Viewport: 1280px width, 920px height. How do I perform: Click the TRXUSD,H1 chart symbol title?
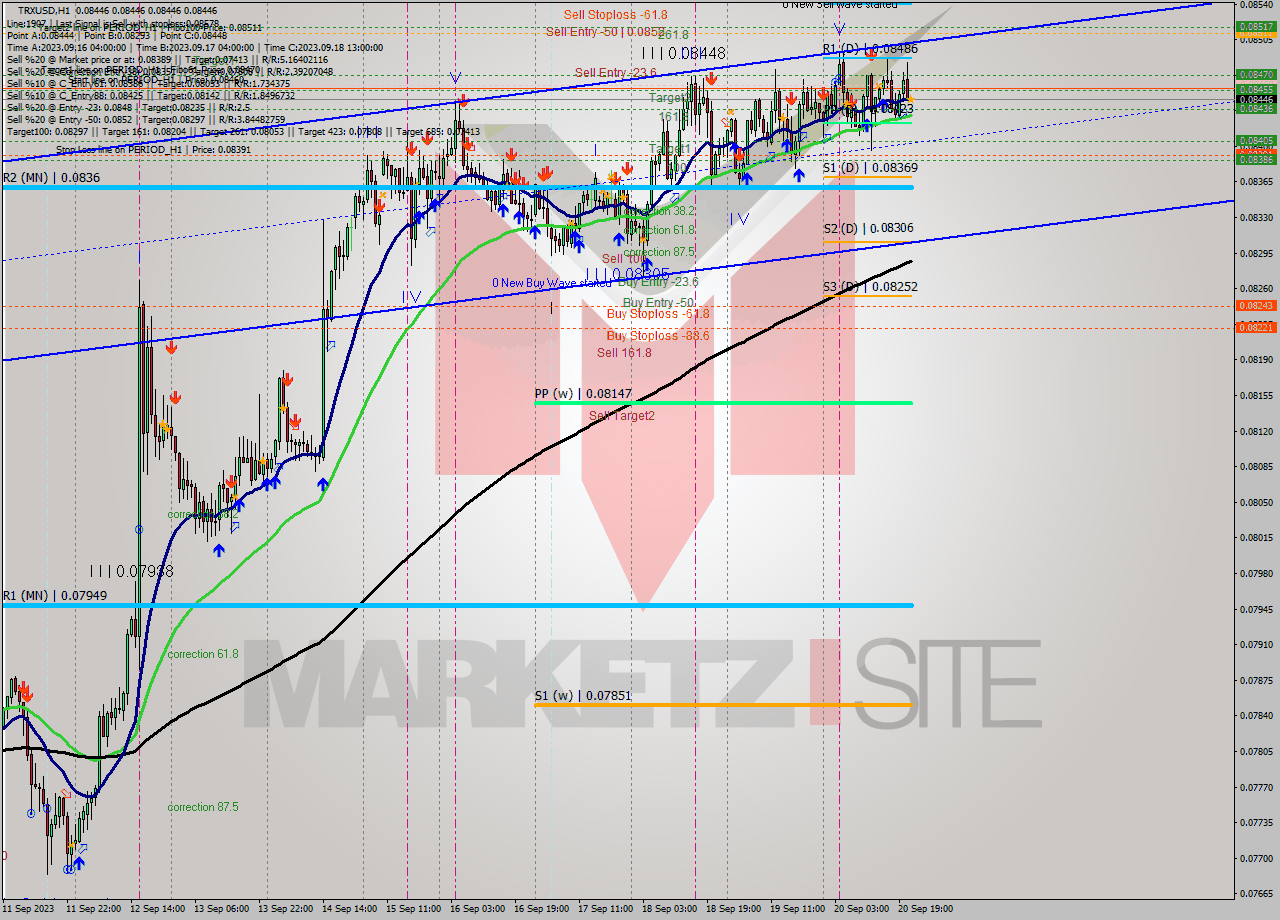click(44, 10)
